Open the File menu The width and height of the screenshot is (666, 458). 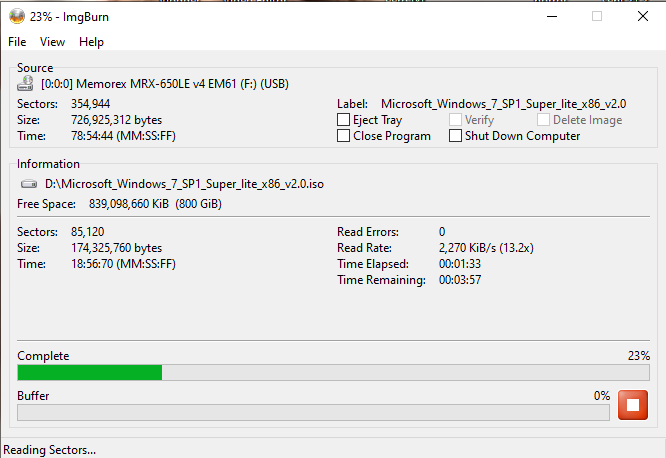pos(17,42)
